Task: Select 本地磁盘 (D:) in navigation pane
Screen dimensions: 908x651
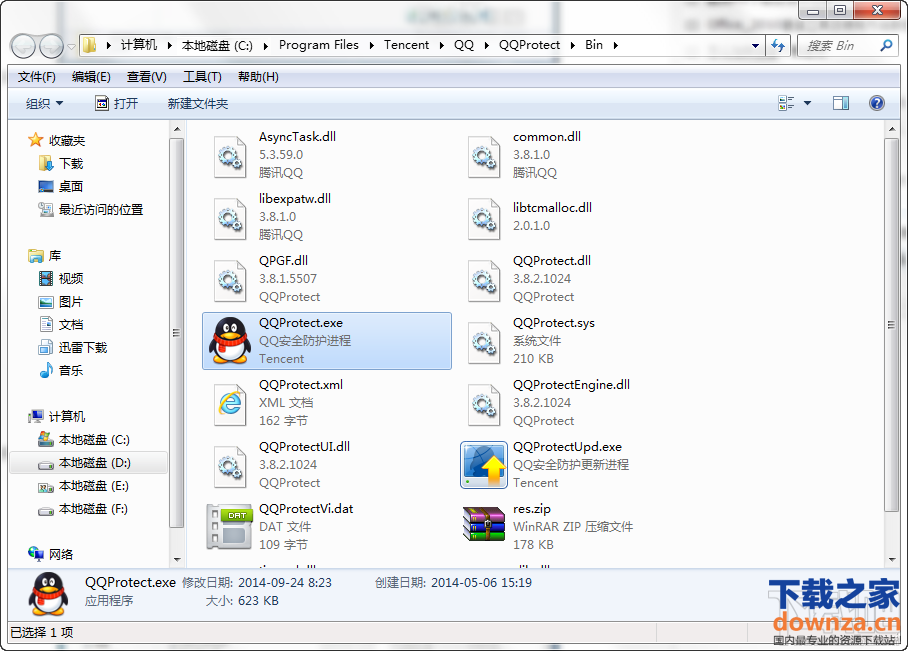Action: pyautogui.click(x=93, y=463)
